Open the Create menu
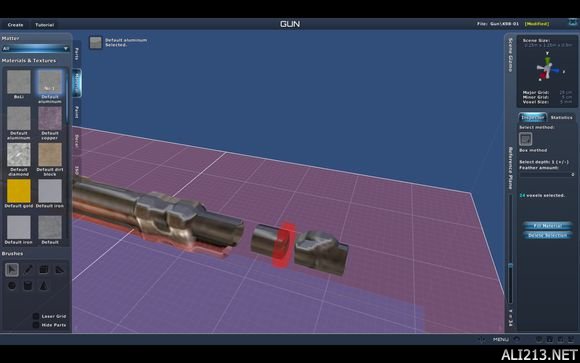Image resolution: width=580 pixels, height=363 pixels. [16, 25]
